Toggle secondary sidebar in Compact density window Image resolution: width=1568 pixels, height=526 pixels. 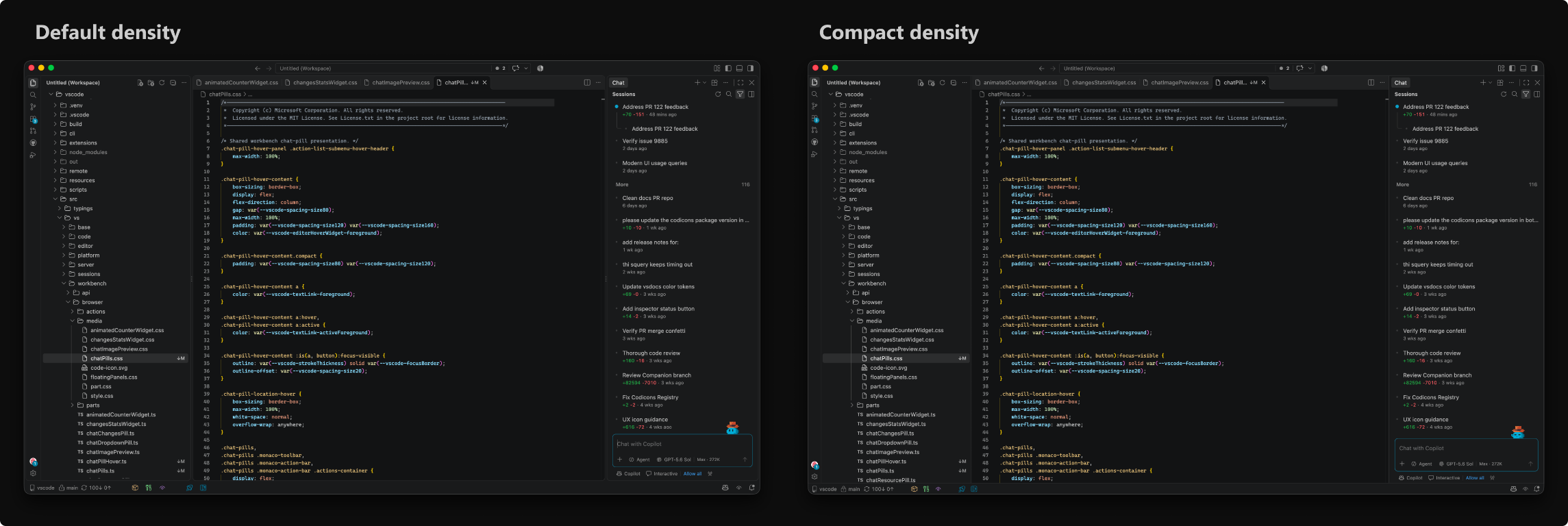[x=1534, y=68]
